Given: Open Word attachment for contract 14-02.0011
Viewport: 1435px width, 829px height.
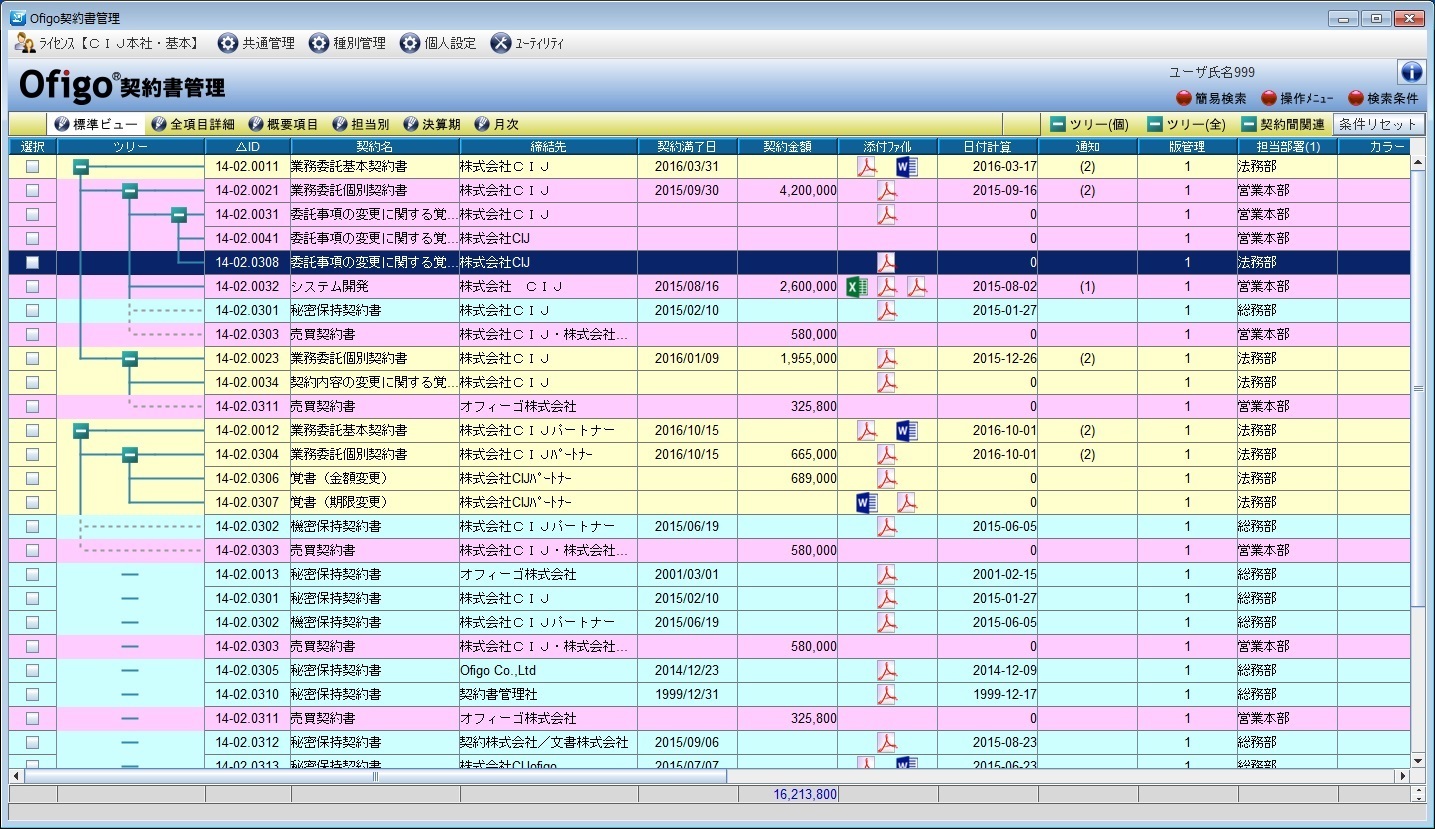Looking at the screenshot, I should [906, 167].
